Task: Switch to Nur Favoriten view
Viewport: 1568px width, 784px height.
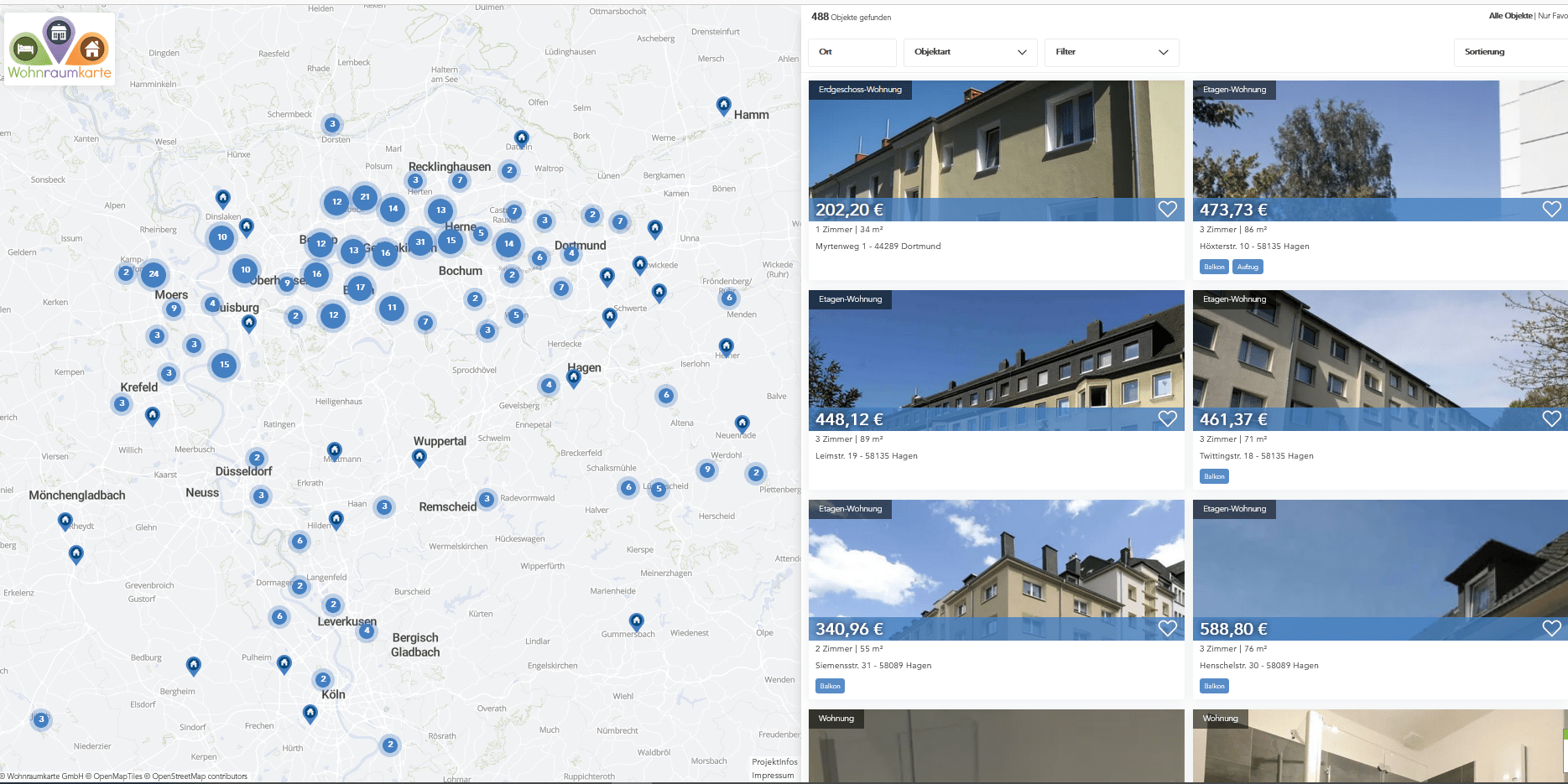Action: (x=1552, y=16)
